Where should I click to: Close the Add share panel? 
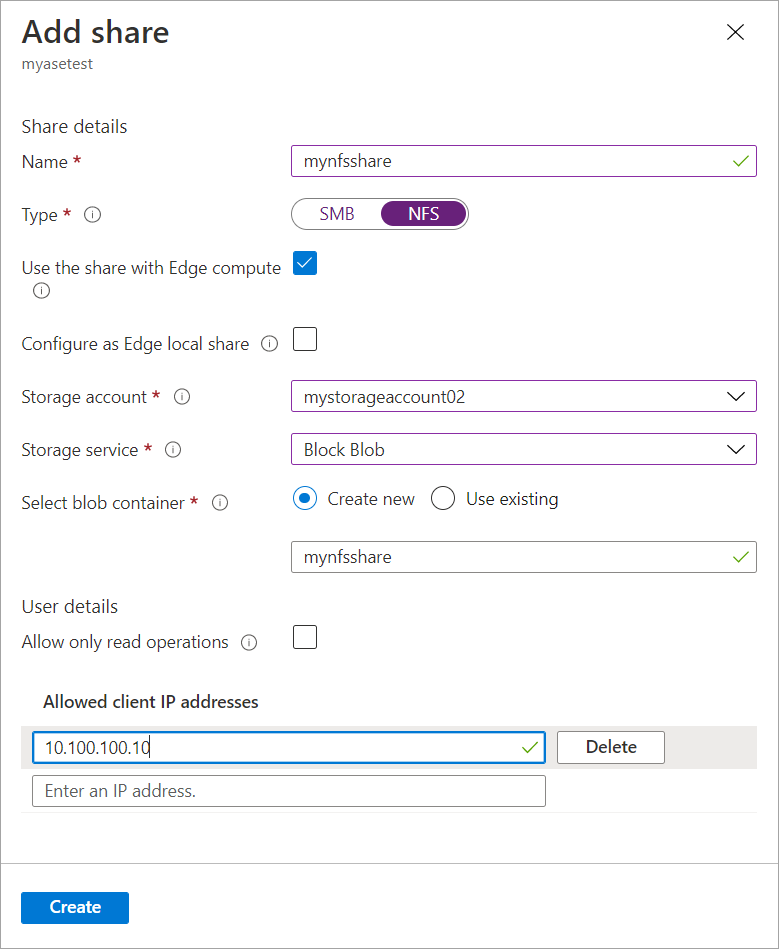click(735, 32)
